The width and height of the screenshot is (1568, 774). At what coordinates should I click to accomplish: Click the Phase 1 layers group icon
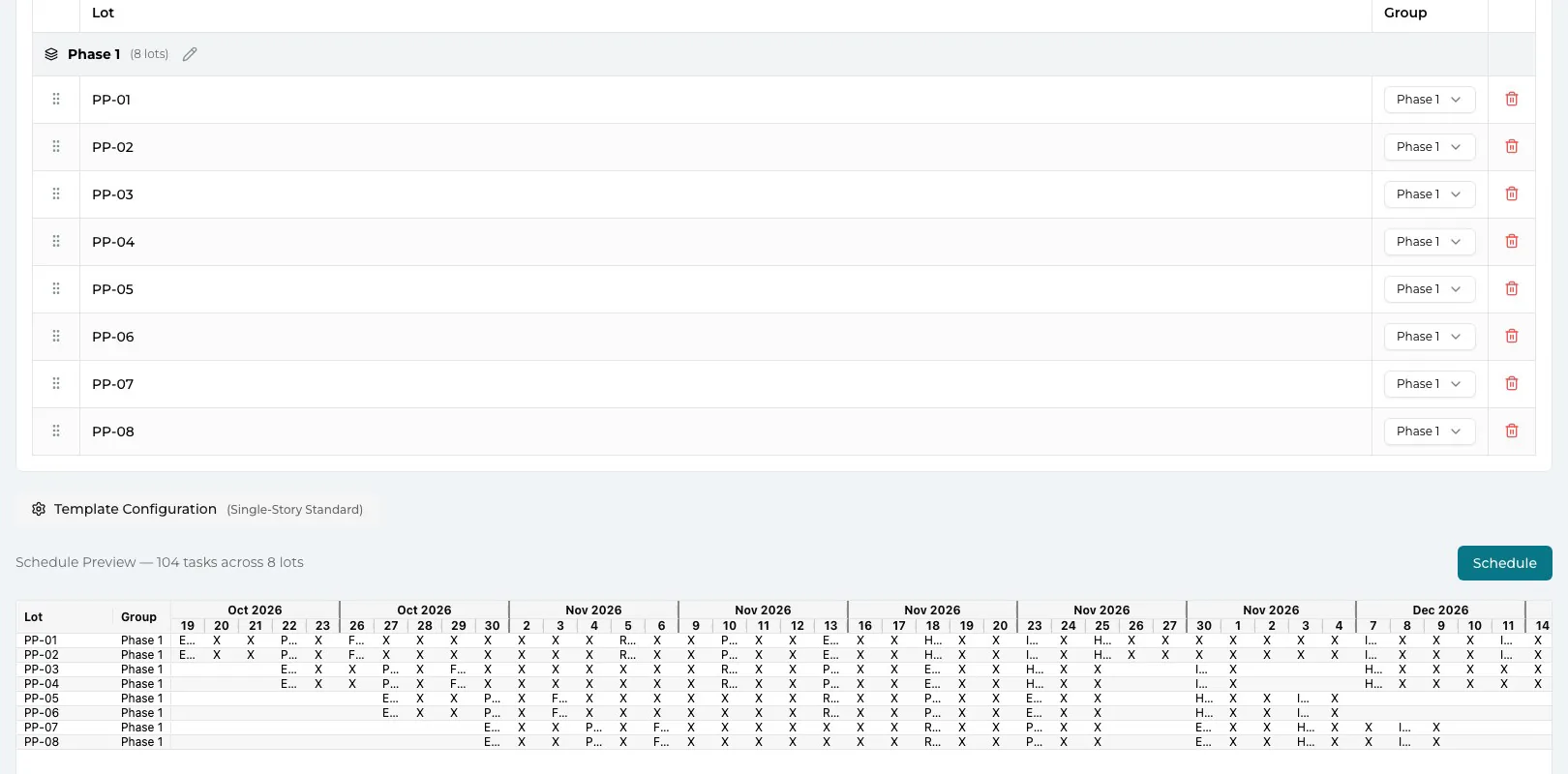click(51, 54)
